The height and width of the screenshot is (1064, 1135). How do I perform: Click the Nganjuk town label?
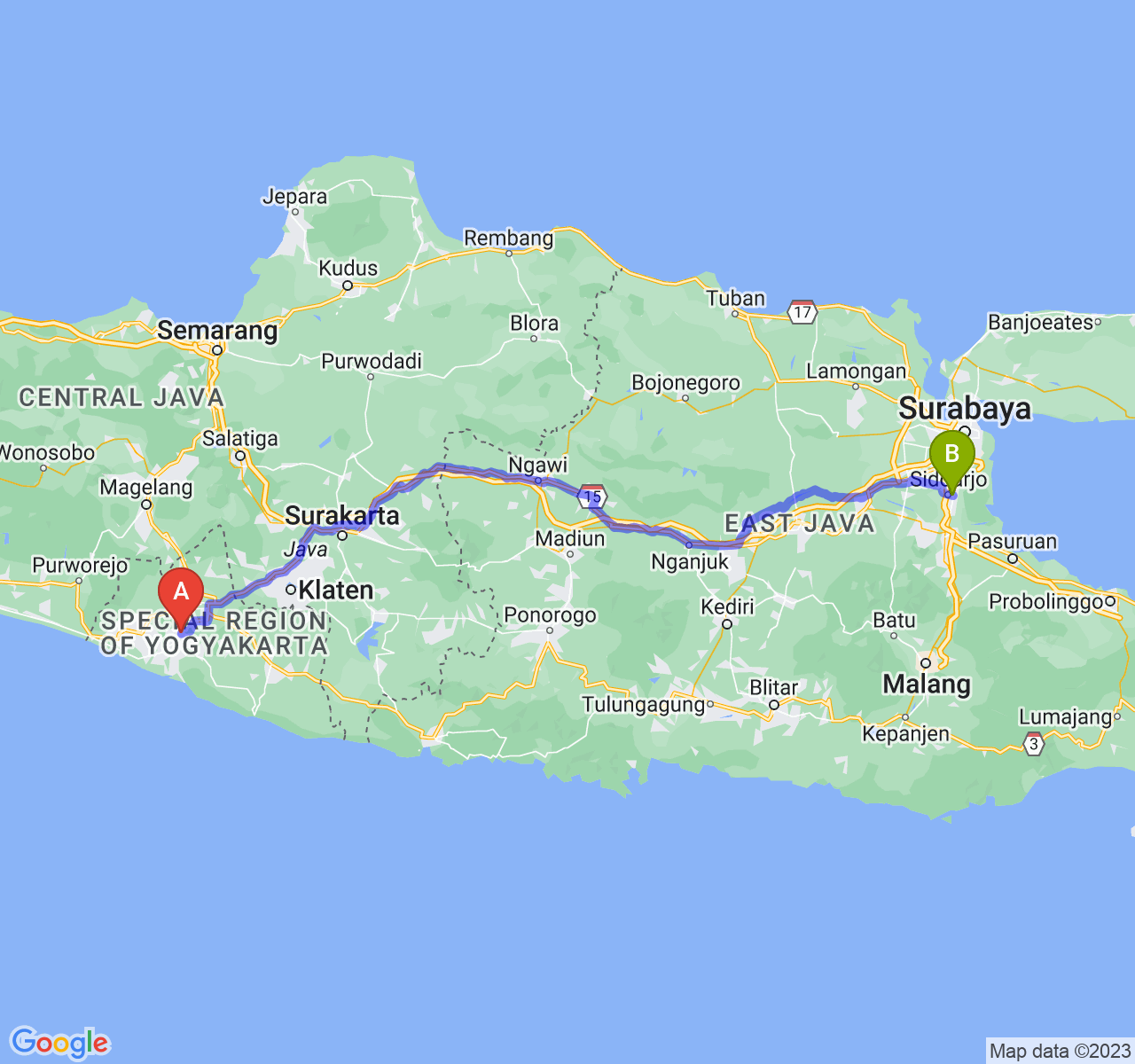(x=689, y=562)
